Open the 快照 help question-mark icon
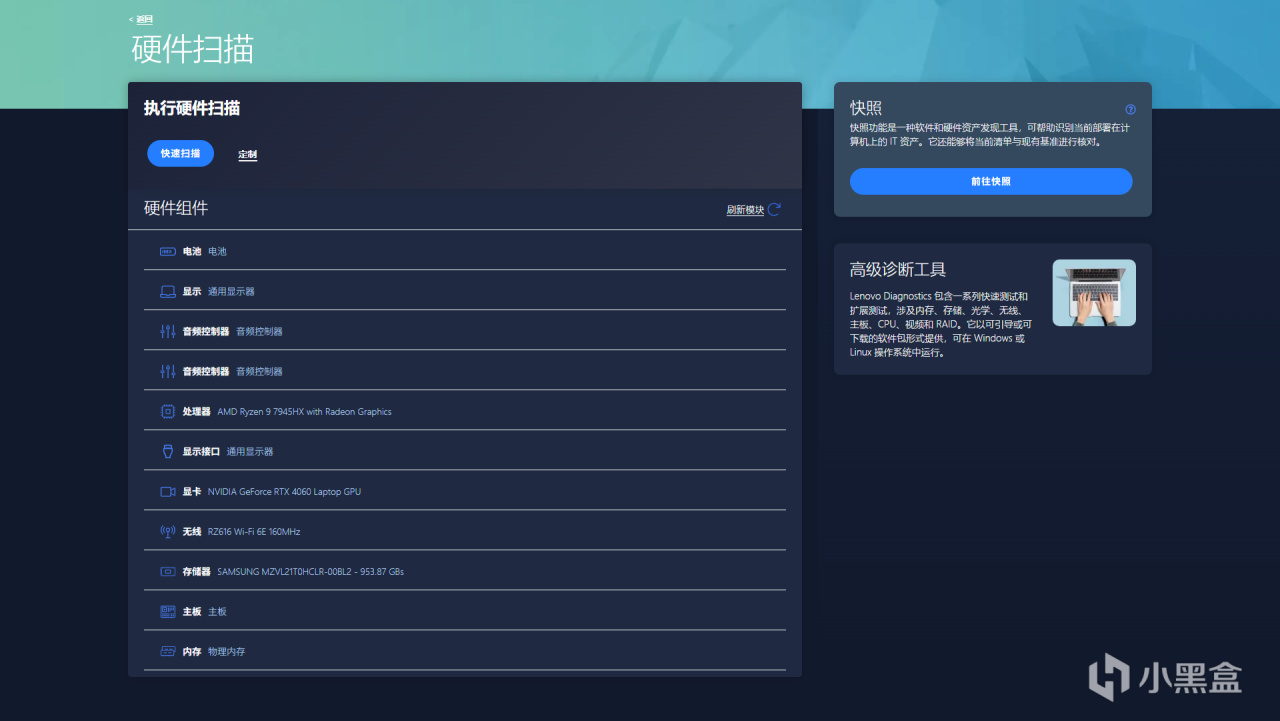This screenshot has width=1280, height=721. coord(1130,109)
